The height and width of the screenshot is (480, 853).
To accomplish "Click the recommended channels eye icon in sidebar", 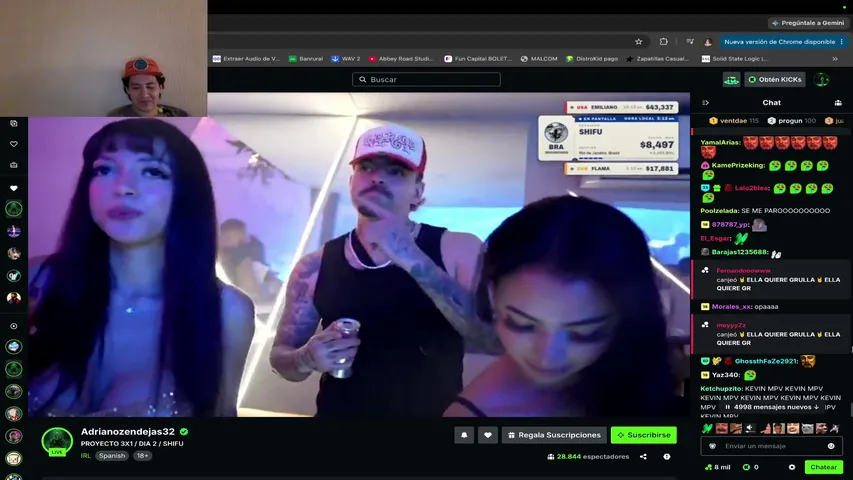I will click(14, 327).
